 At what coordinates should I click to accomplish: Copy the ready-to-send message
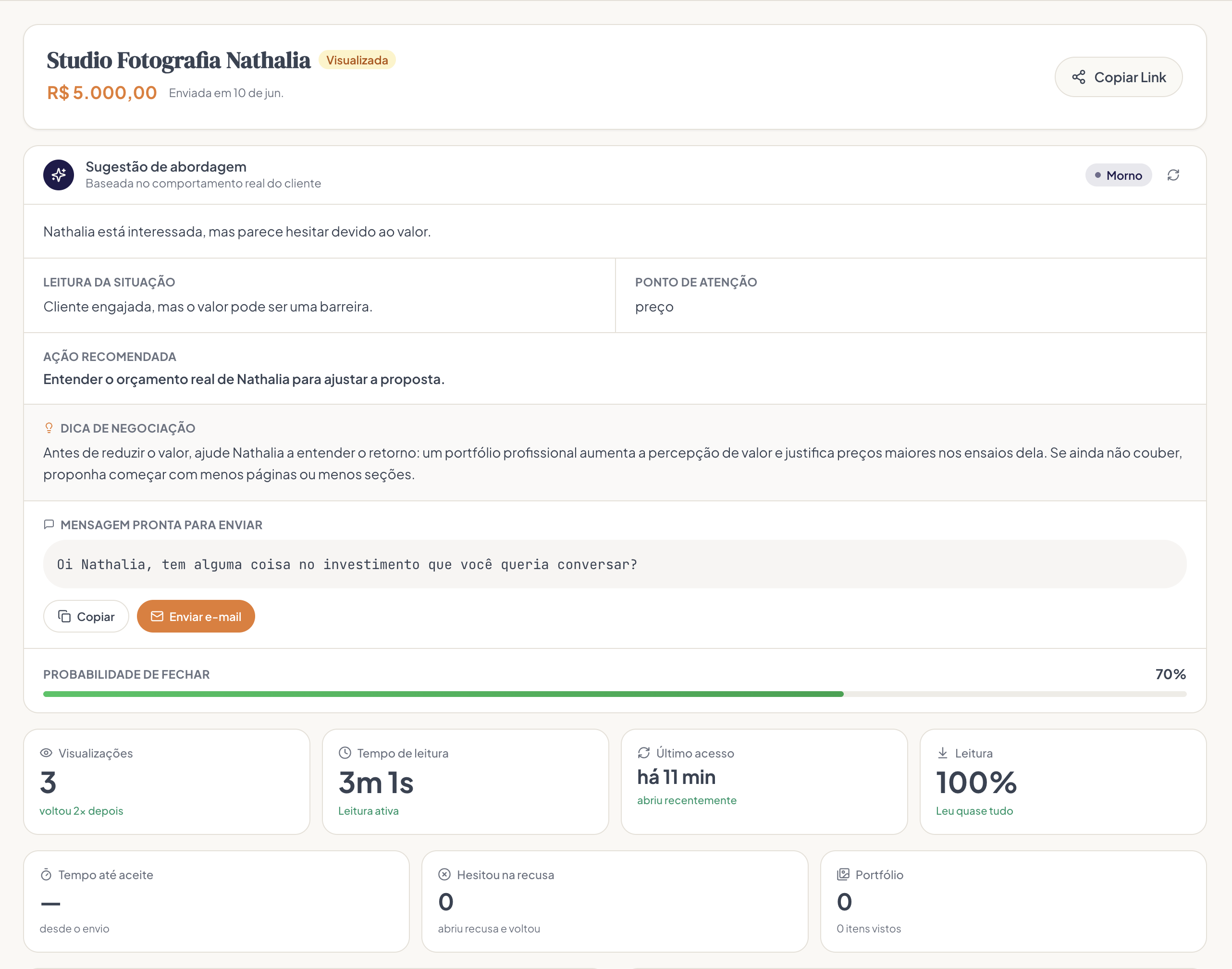click(x=86, y=616)
